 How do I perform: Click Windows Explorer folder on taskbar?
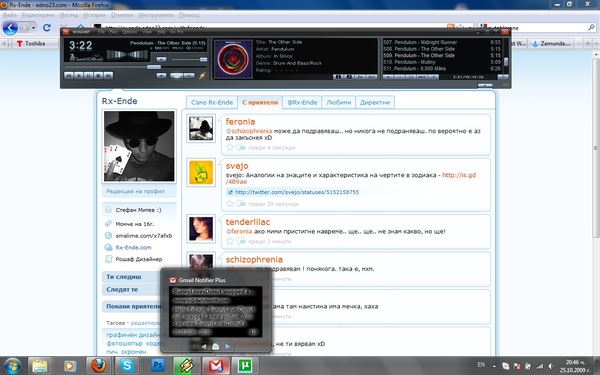click(39, 366)
